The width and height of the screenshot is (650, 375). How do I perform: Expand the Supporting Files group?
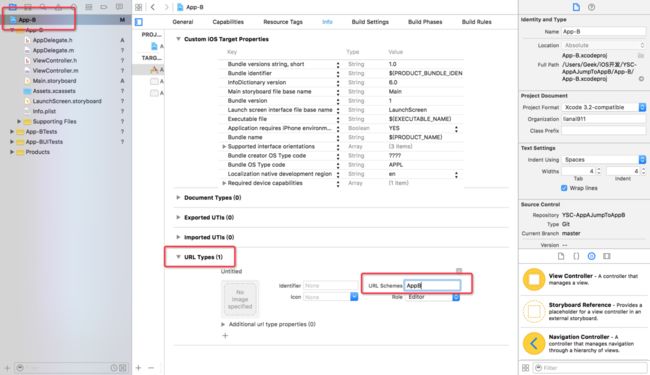[x=19, y=121]
